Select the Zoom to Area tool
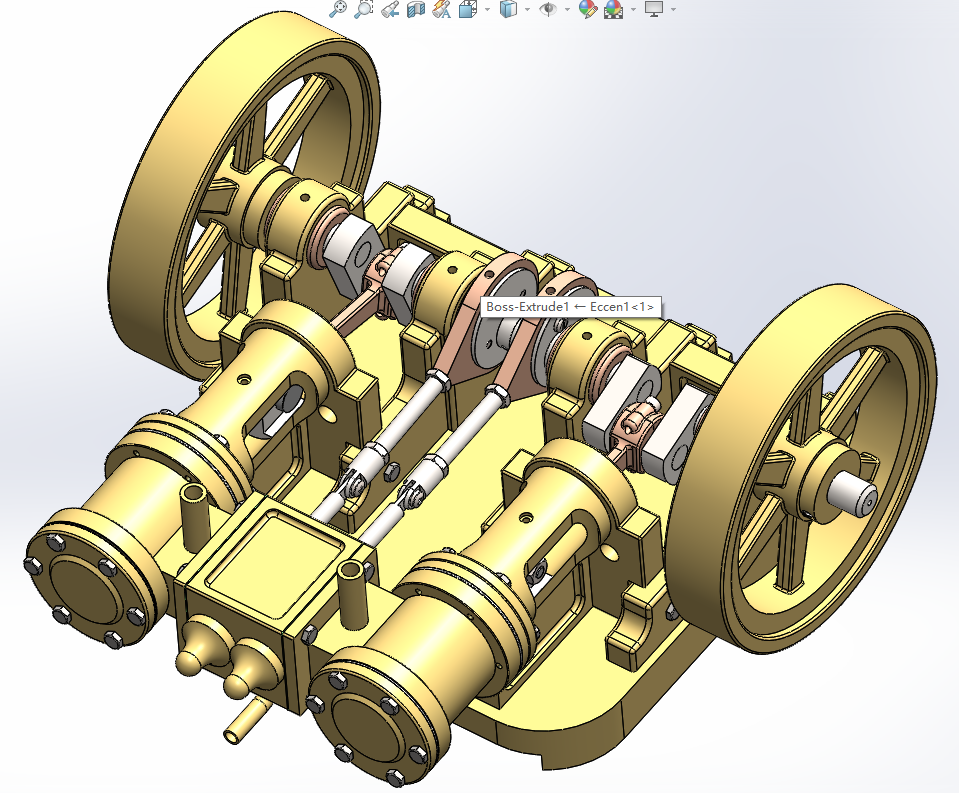Image resolution: width=959 pixels, height=793 pixels. coord(363,9)
